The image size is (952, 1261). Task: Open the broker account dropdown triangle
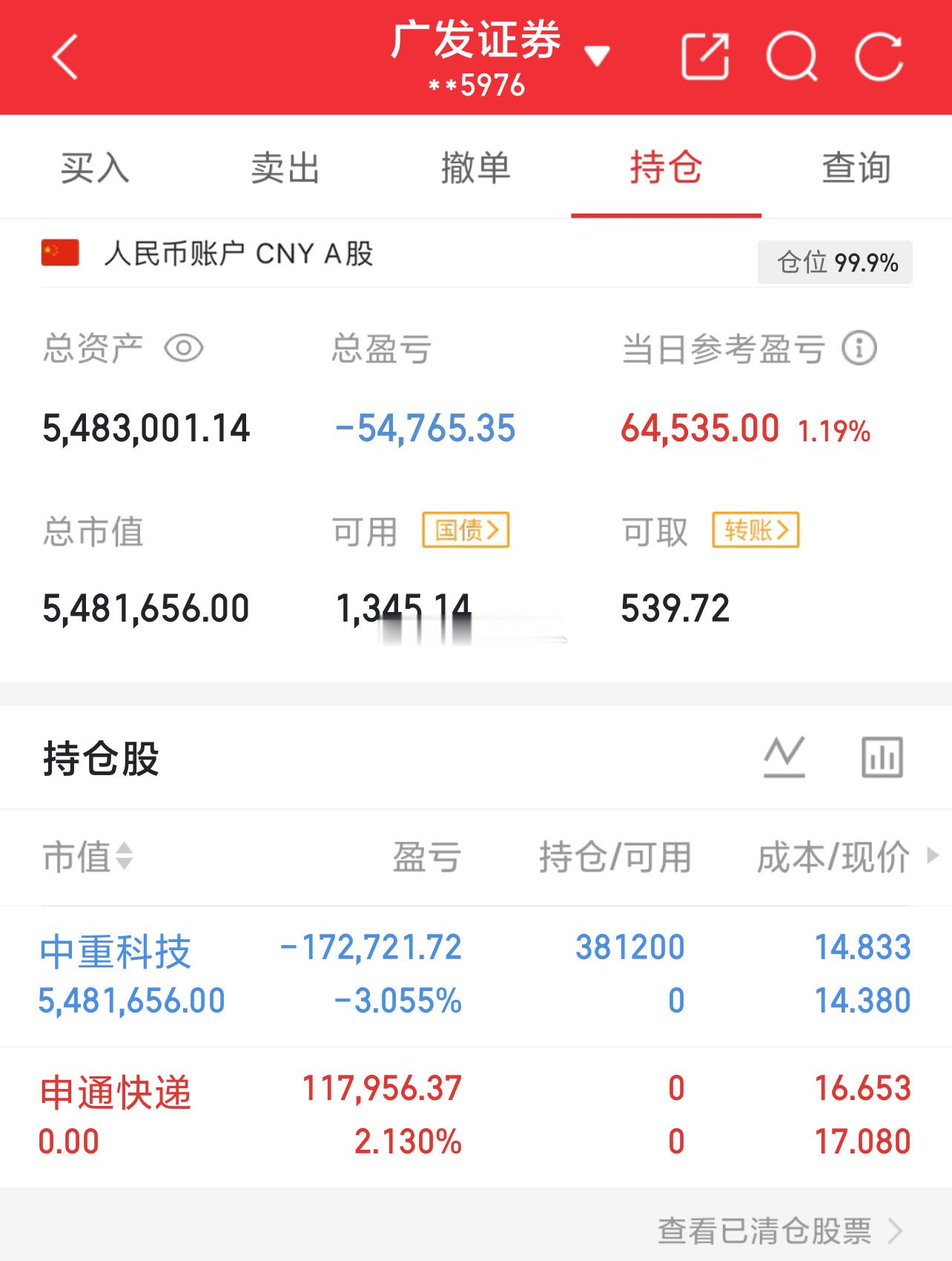click(597, 56)
